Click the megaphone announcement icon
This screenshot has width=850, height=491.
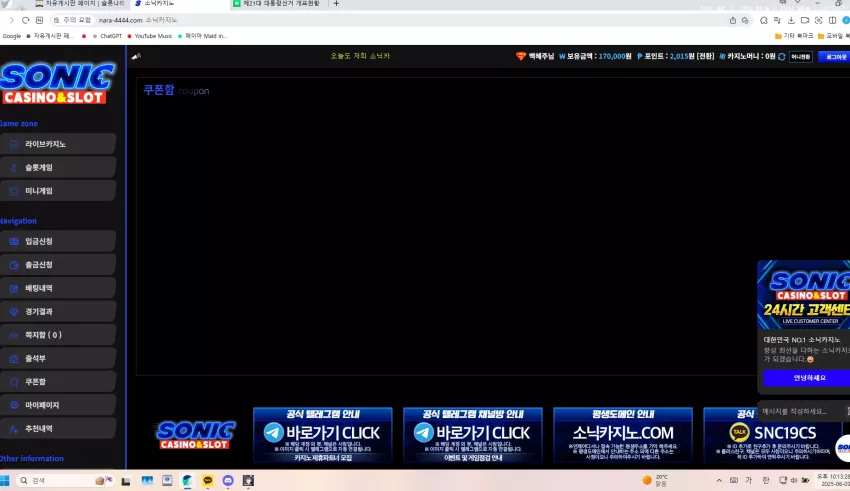click(136, 56)
